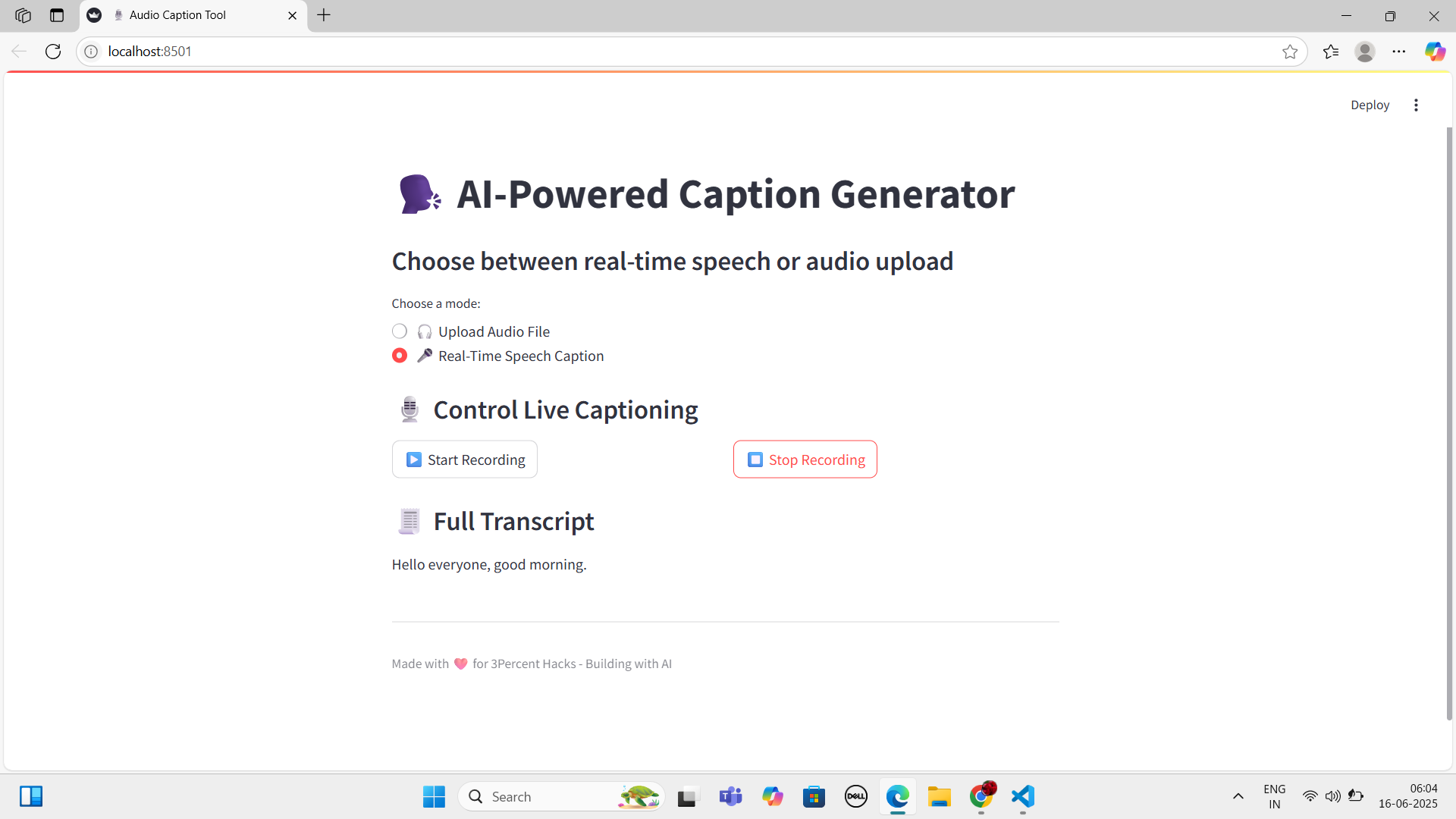This screenshot has width=1456, height=819.
Task: Show hidden system tray icons chevron
Action: point(1238,796)
